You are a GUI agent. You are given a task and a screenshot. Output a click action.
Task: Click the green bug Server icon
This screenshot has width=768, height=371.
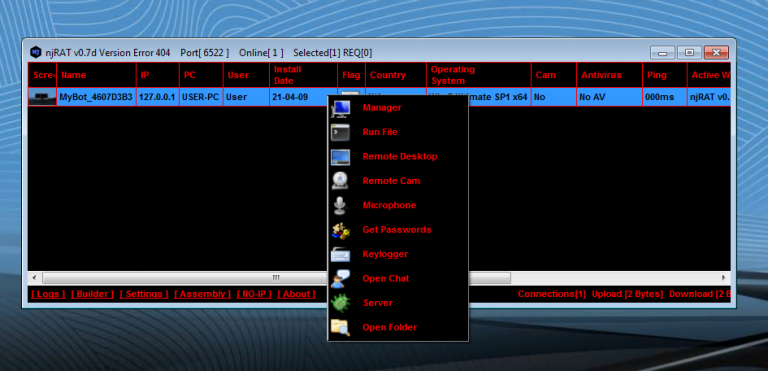340,303
